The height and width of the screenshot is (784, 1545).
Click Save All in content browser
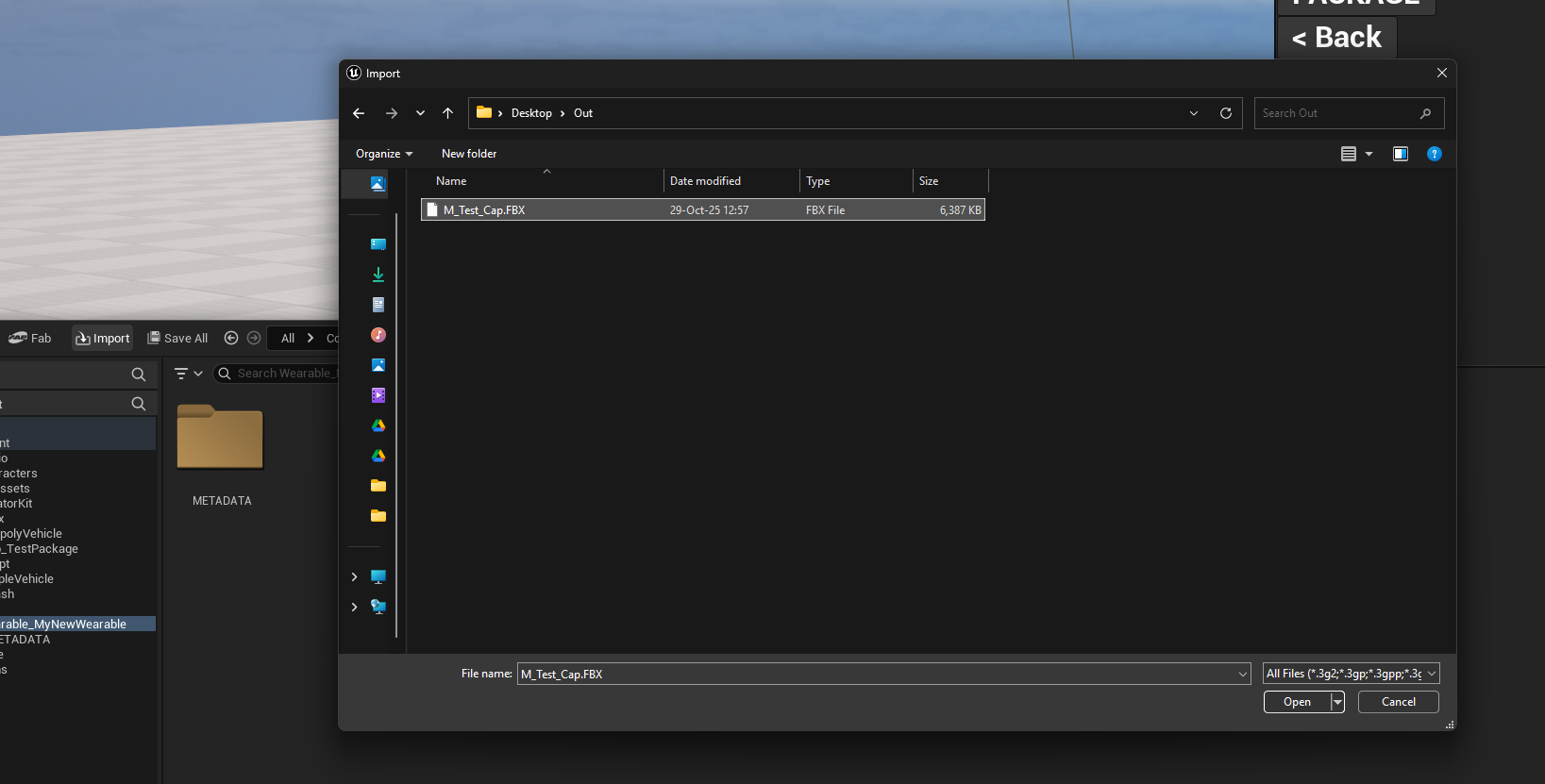click(177, 338)
